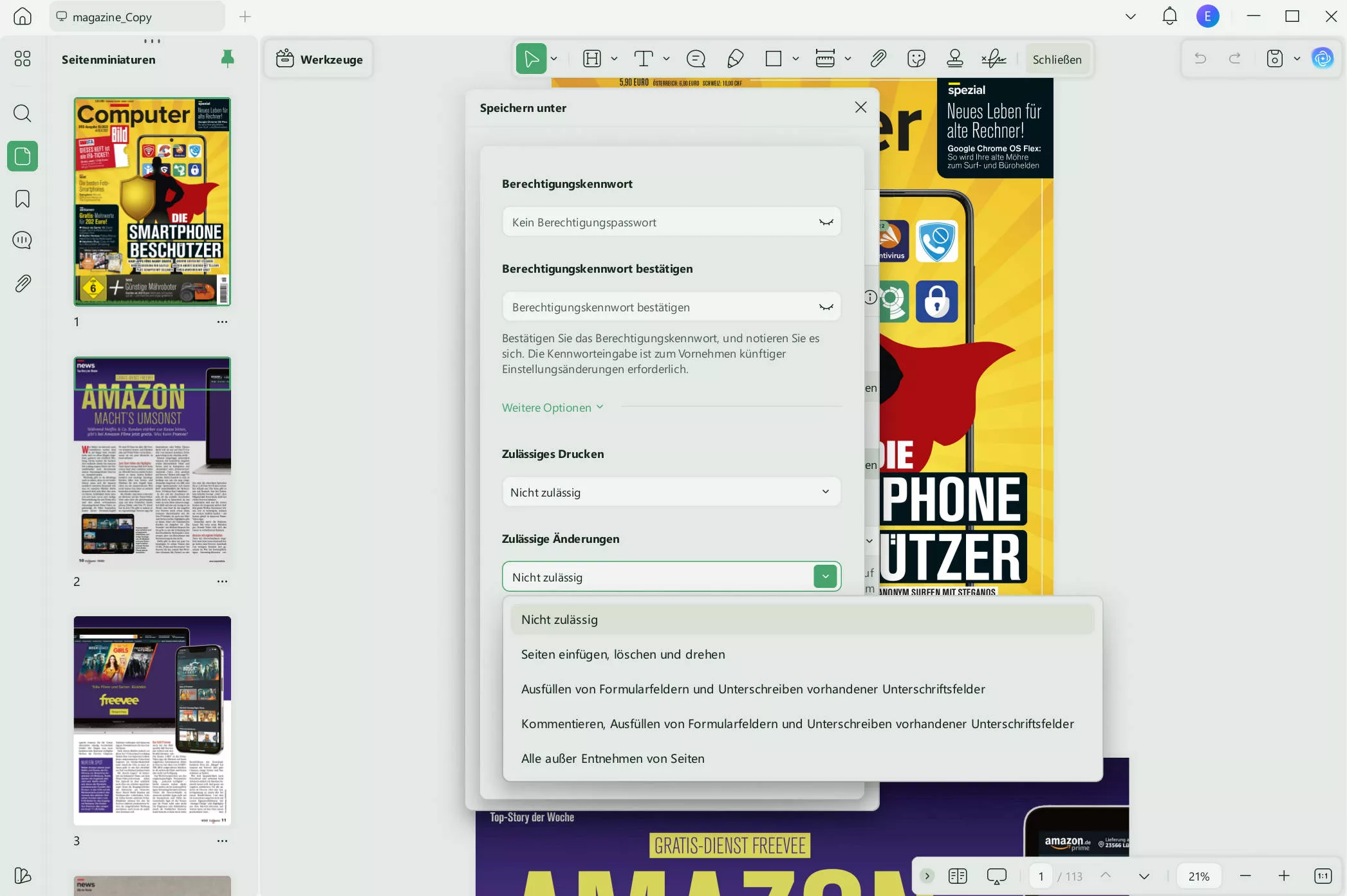Click the signature tool icon
The height and width of the screenshot is (896, 1347).
click(x=994, y=59)
